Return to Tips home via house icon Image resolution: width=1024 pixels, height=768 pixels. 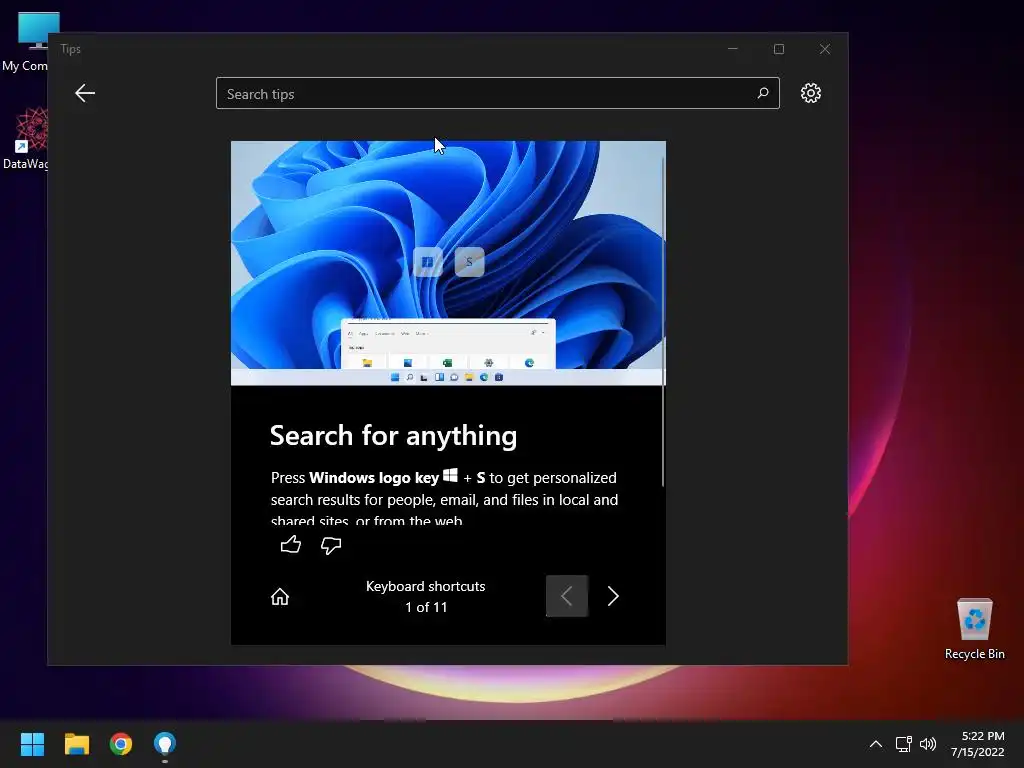coord(280,596)
